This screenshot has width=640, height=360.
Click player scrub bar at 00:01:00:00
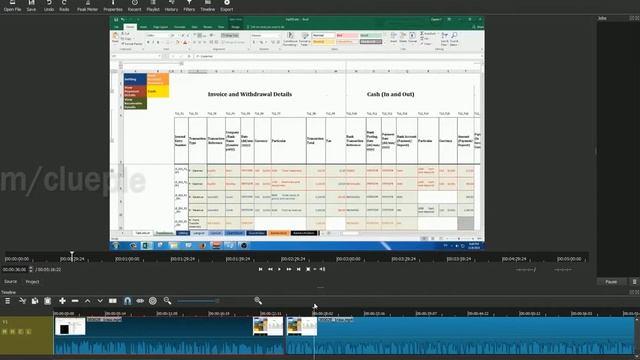[127, 259]
